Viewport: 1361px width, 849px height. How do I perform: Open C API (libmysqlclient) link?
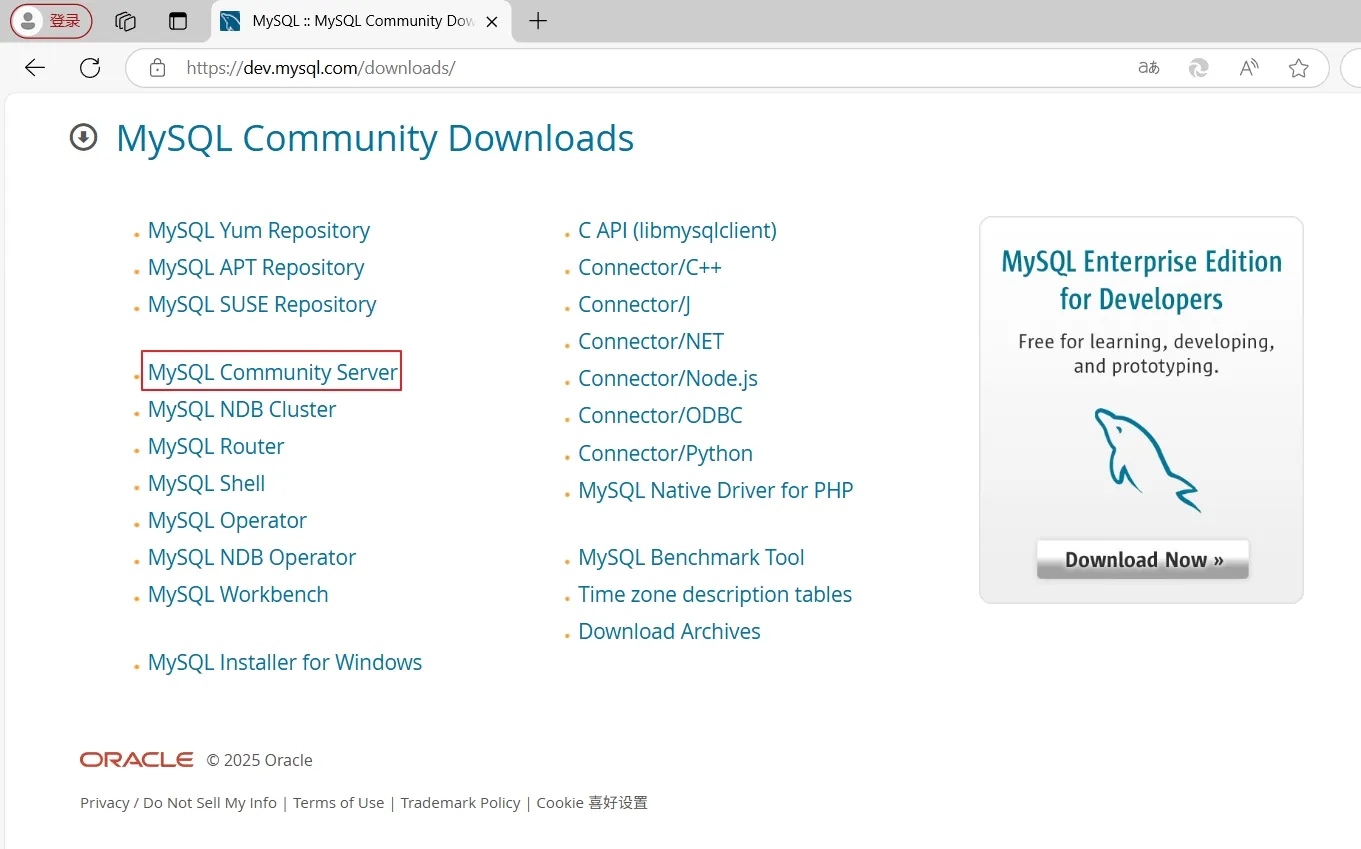click(677, 231)
